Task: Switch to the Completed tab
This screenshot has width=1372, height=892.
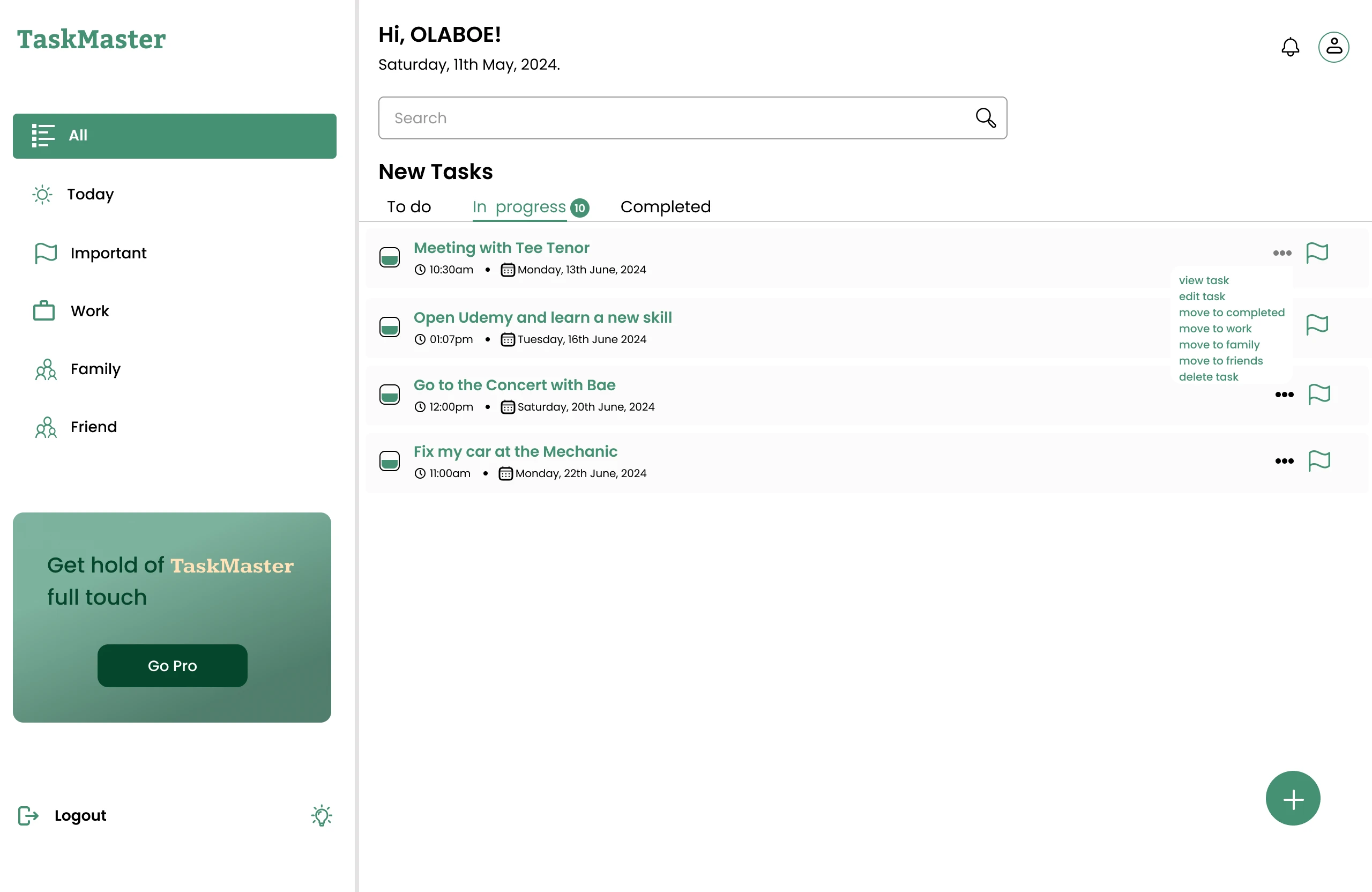Action: click(x=665, y=206)
